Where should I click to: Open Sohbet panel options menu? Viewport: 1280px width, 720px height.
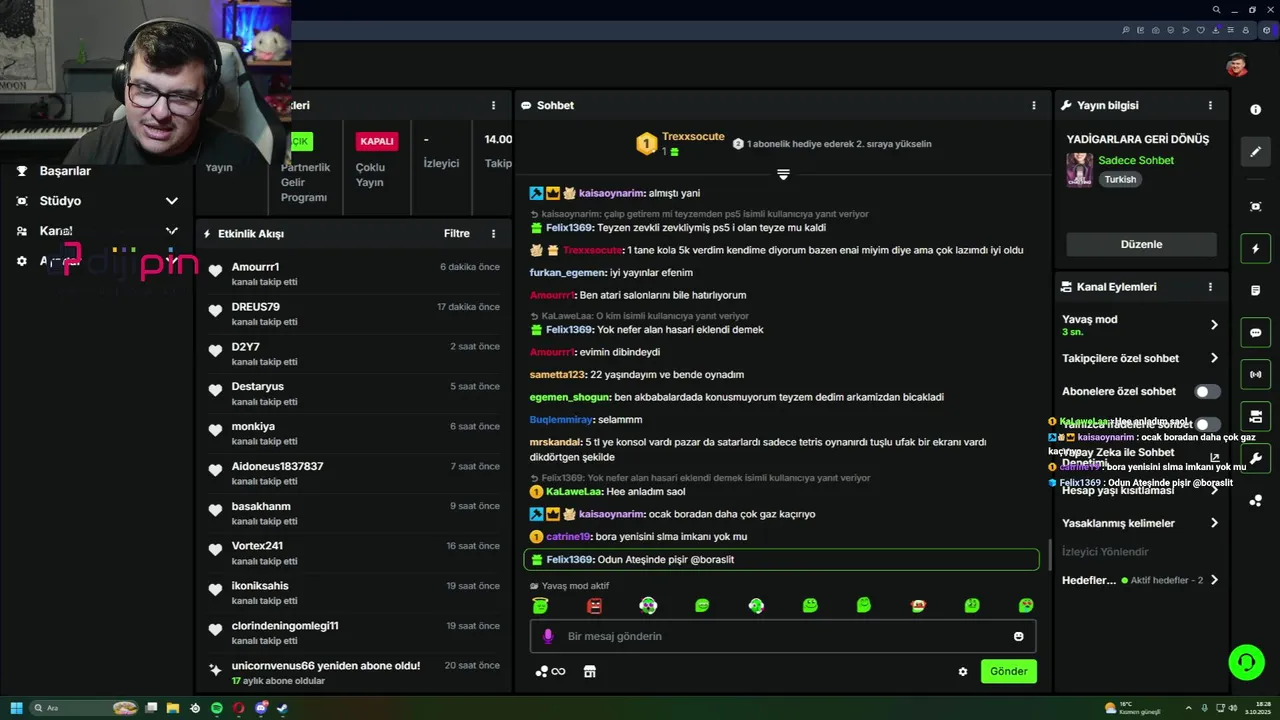pos(1034,105)
